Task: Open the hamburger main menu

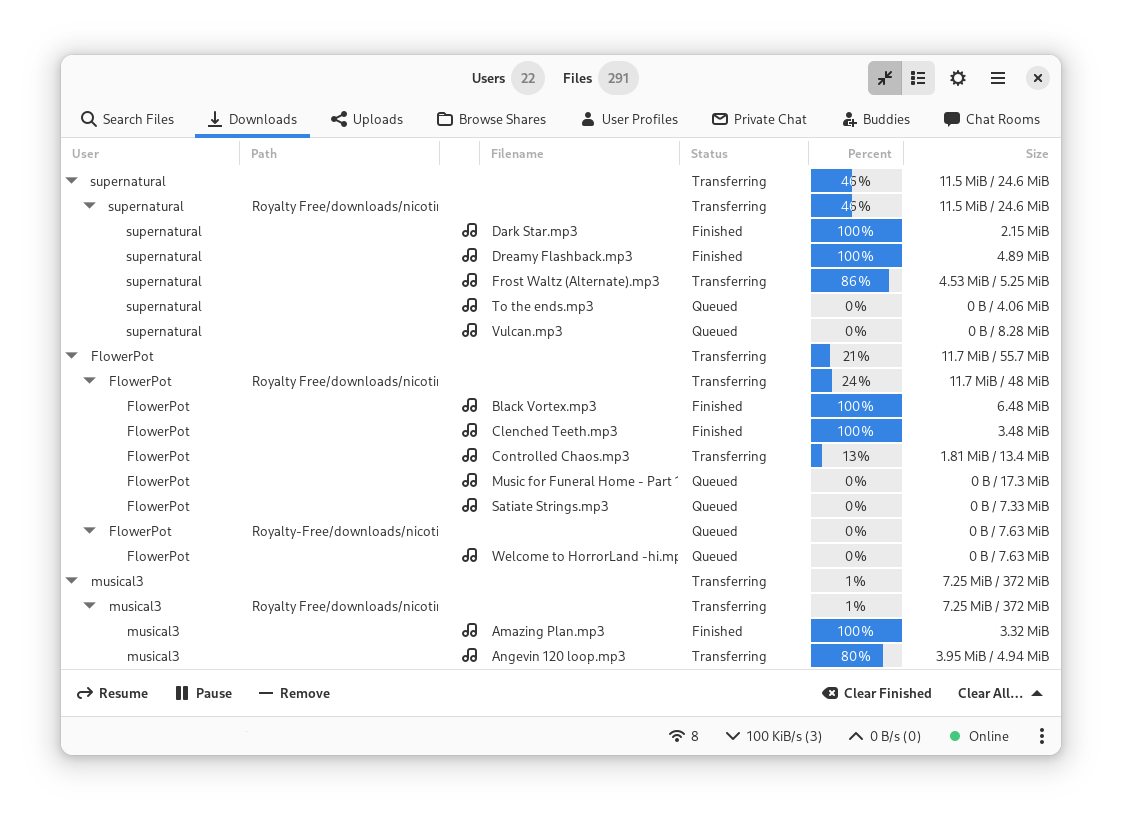Action: coord(997,78)
